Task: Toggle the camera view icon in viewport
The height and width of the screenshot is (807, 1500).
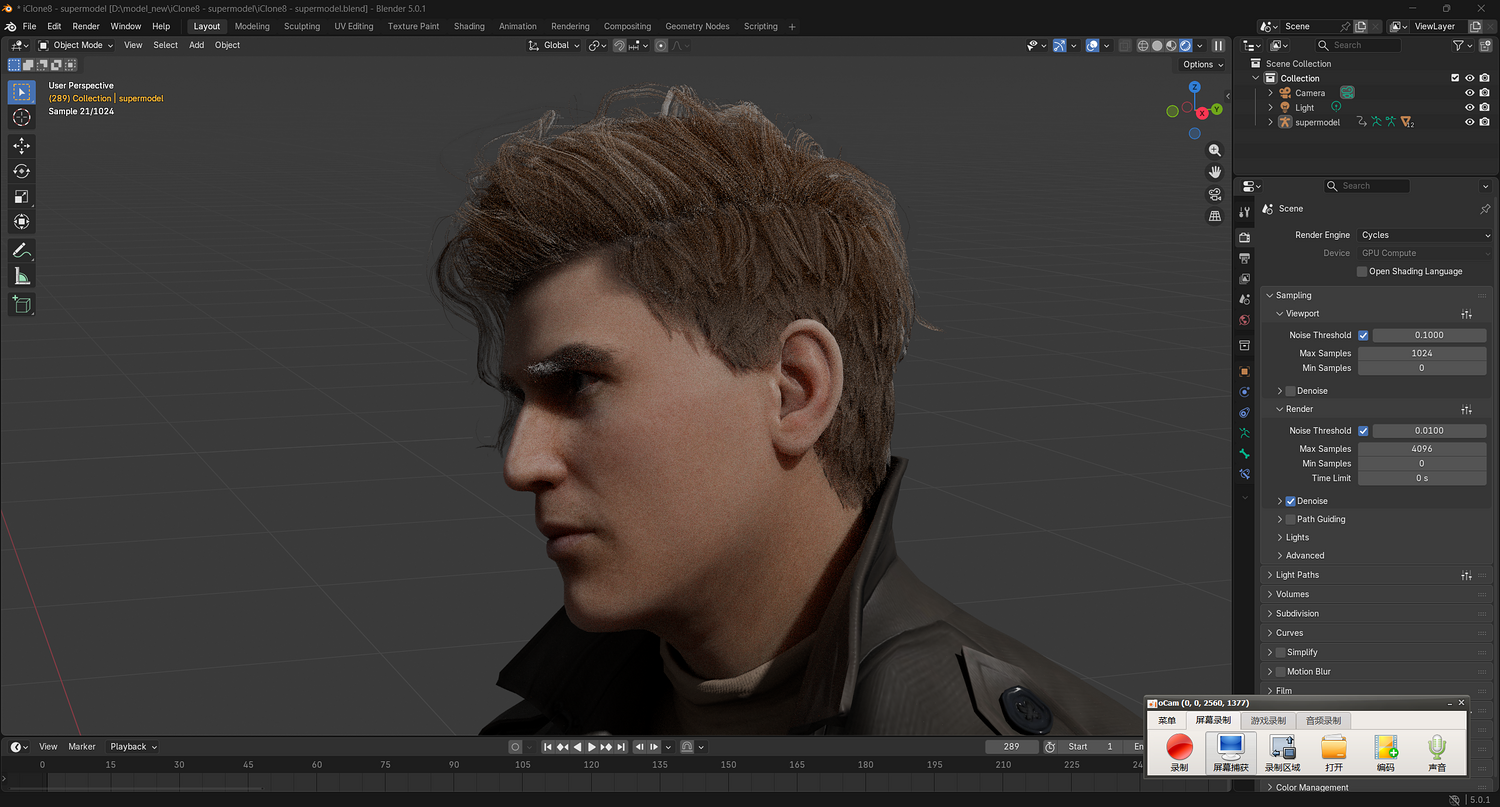Action: tap(1215, 194)
